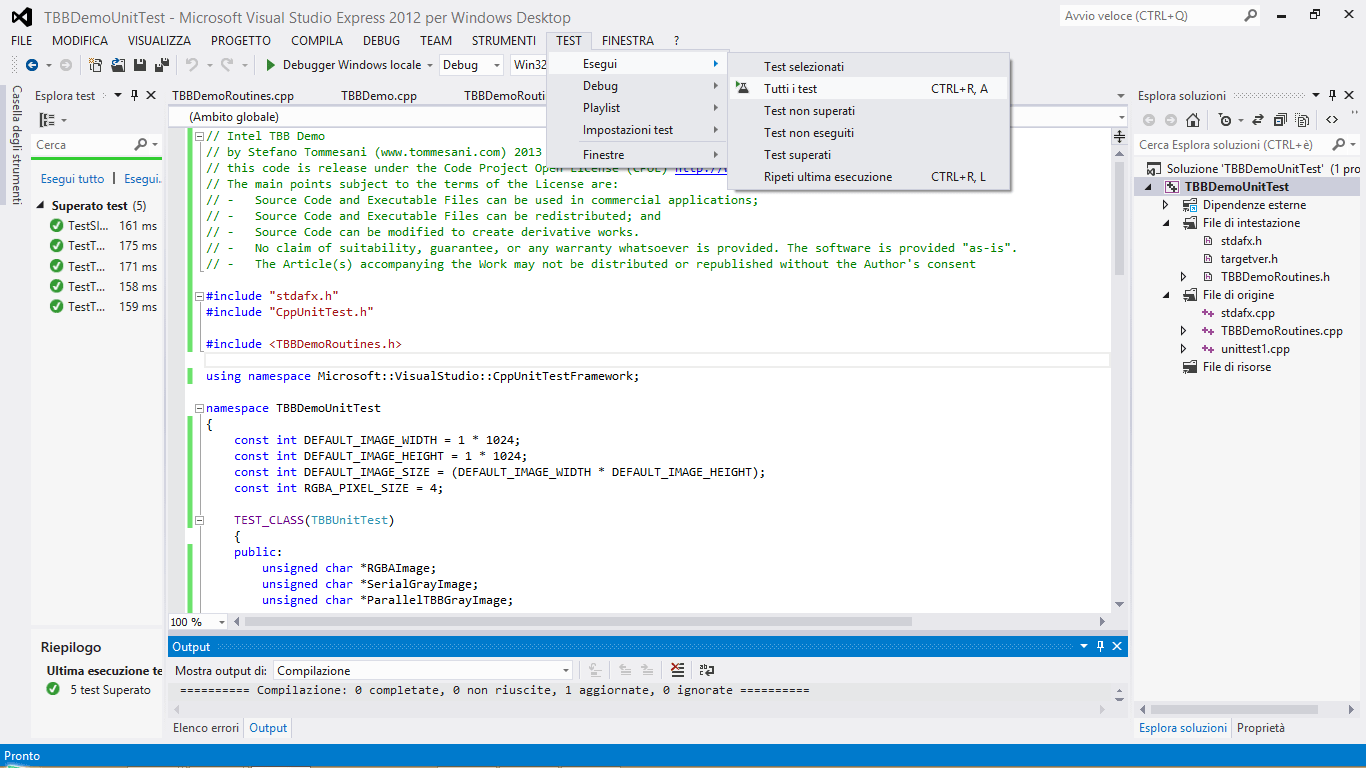This screenshot has width=1366, height=768.
Task: Expand the TBBDemoRoutines.h node
Action: pyautogui.click(x=1184, y=277)
